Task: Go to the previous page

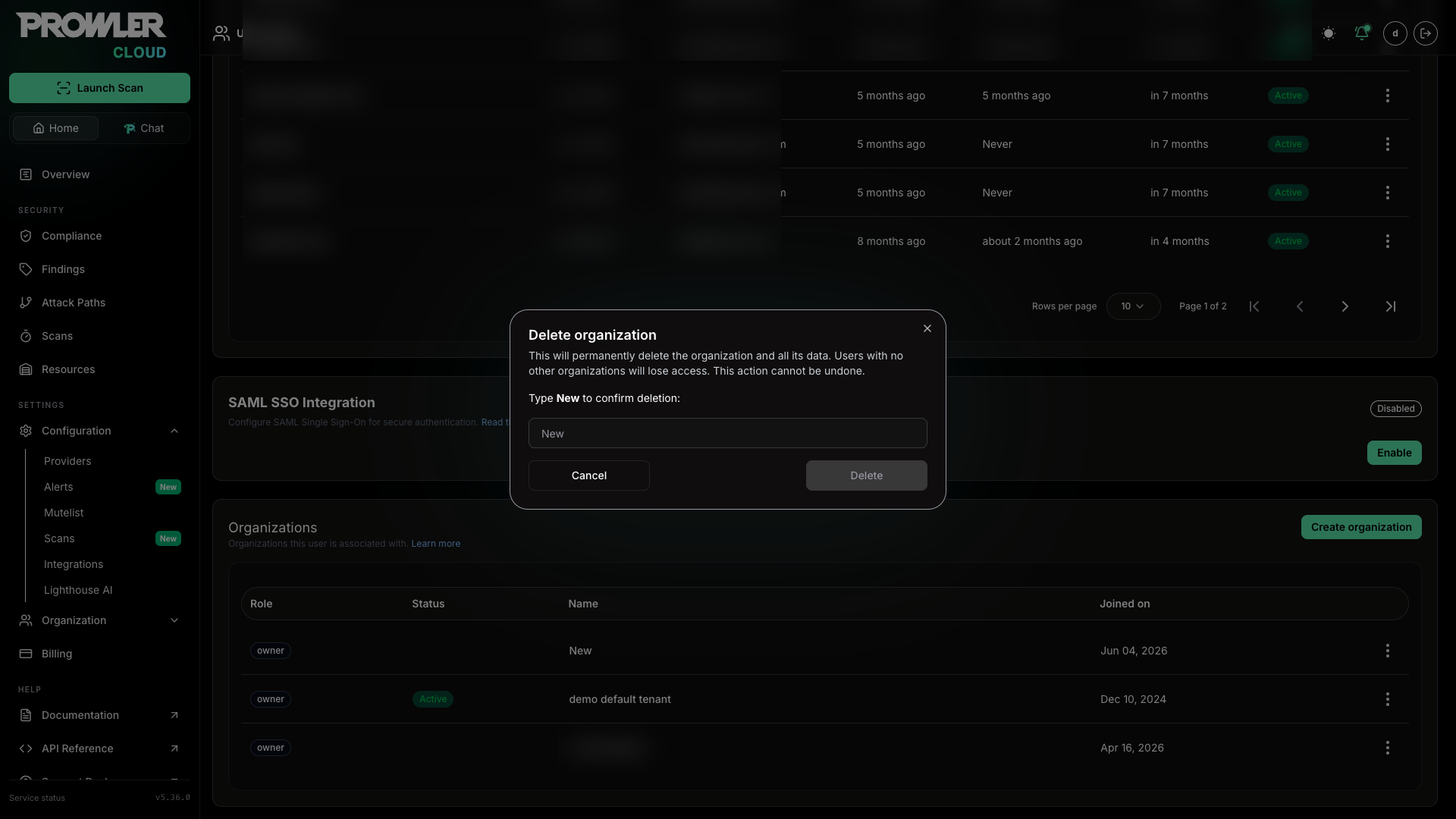Action: click(1300, 306)
